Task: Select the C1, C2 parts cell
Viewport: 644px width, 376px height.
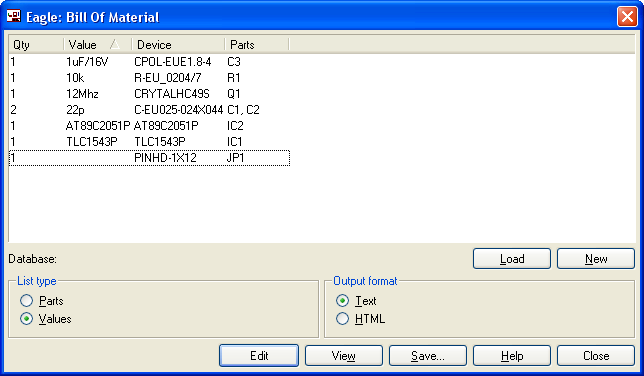Action: click(243, 110)
